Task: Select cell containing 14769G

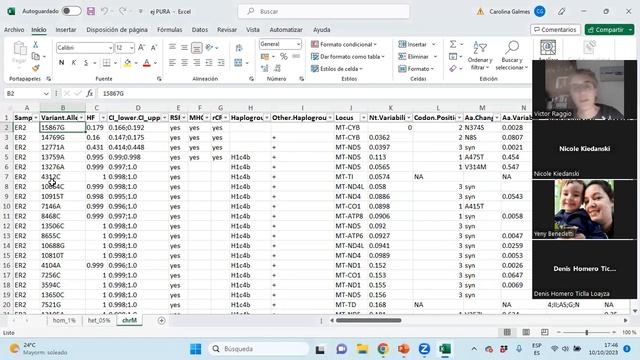Action: [62, 138]
